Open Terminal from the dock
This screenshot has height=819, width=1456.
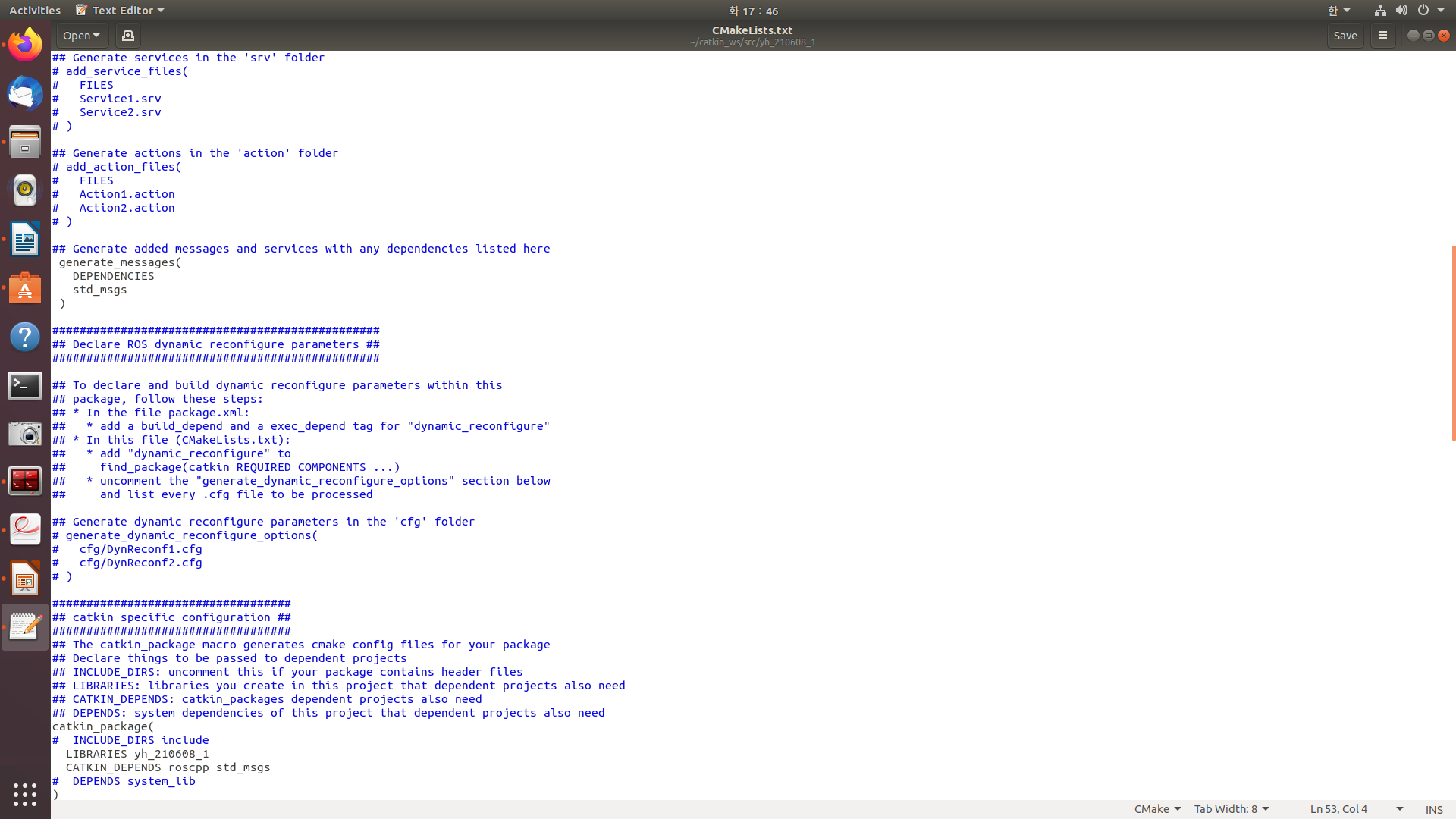[25, 386]
